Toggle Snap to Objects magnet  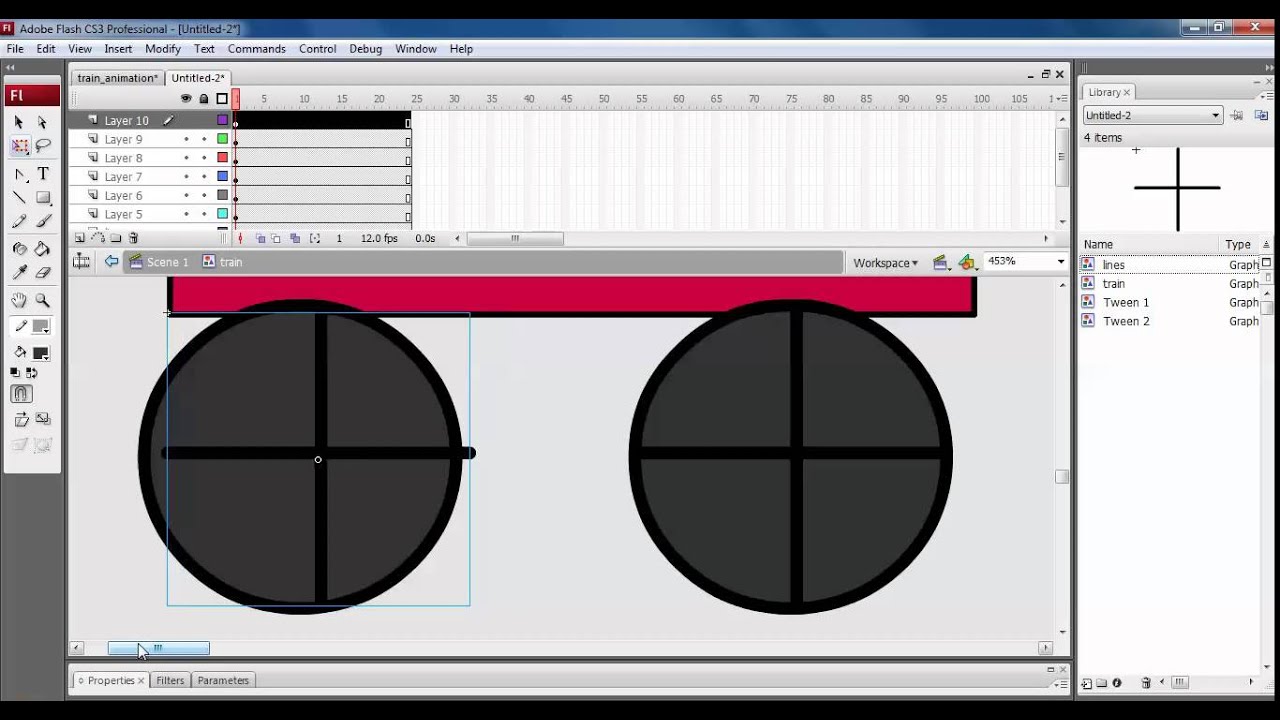point(21,394)
